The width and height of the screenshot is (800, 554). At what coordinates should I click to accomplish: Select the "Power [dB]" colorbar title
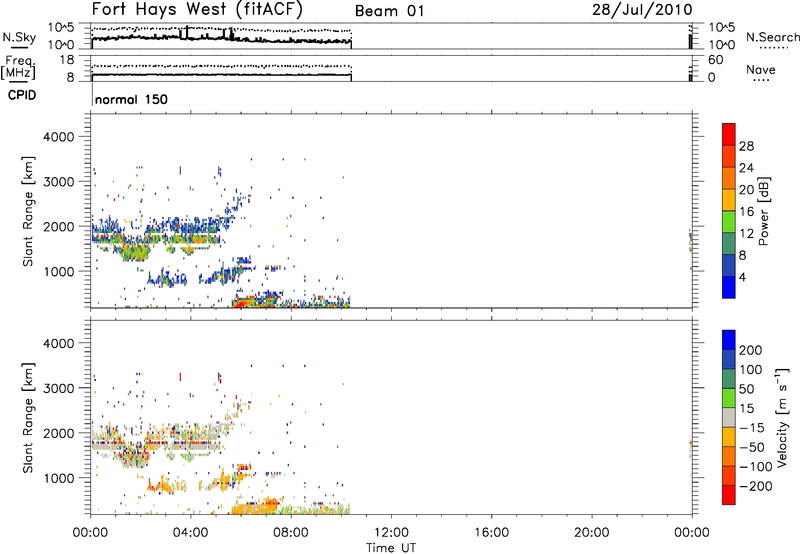(x=763, y=211)
